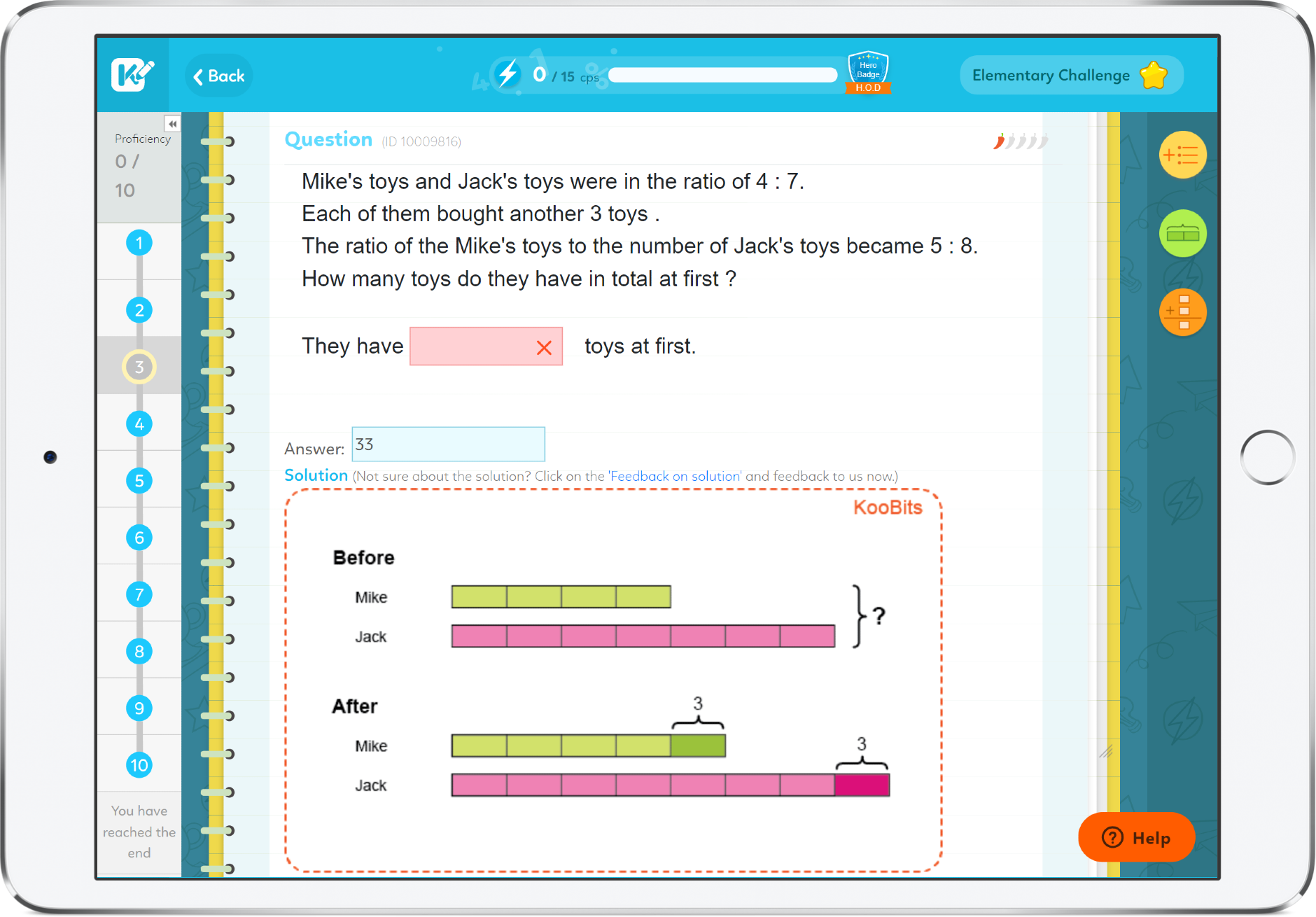The width and height of the screenshot is (1316, 917).
Task: Open the green bar model tool
Action: [x=1182, y=234]
